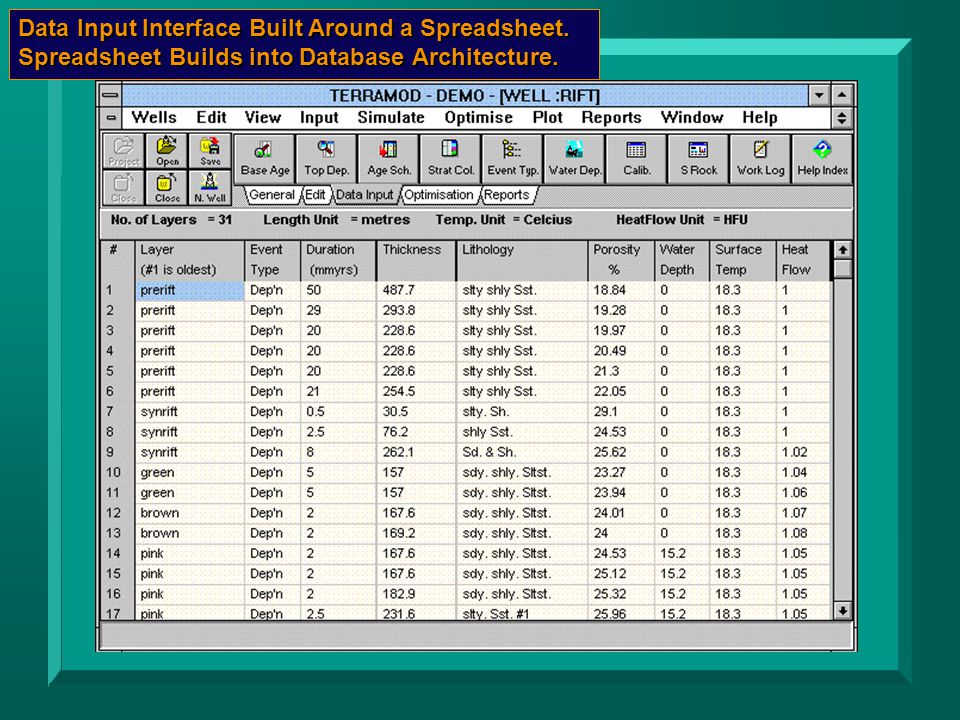The image size is (960, 720).
Task: Select the Porosity cell 22.05
Action: click(621, 391)
